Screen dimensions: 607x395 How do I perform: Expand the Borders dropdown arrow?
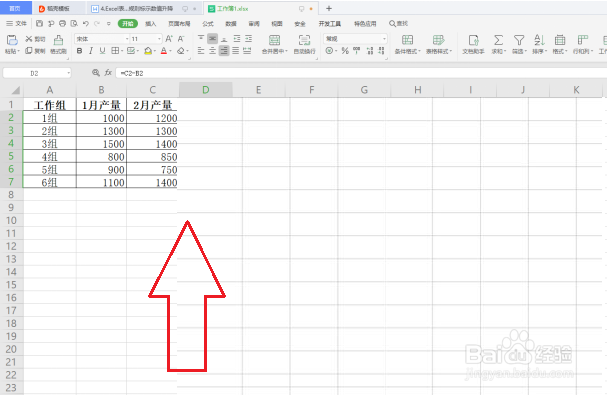coord(122,51)
